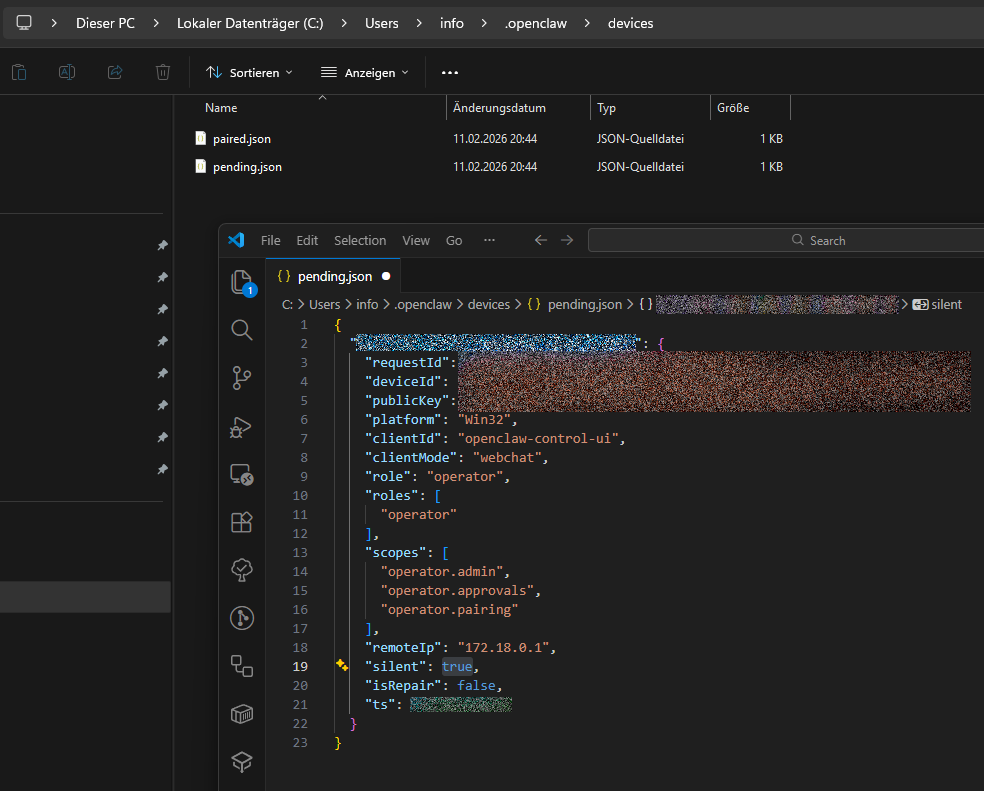The height and width of the screenshot is (791, 984).
Task: Sort files by the Änderungsdatum column header
Action: click(513, 107)
